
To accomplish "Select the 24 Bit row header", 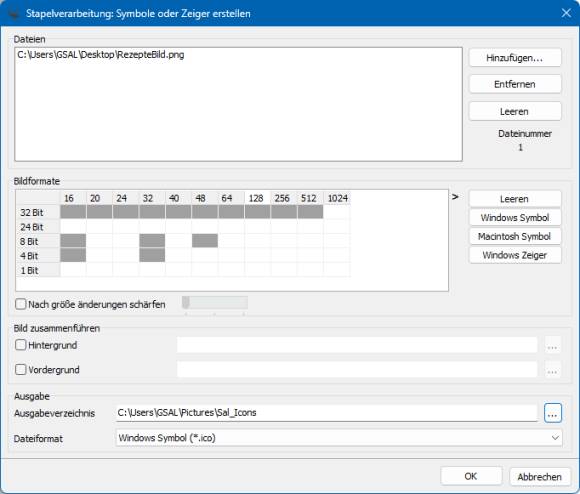I will pos(38,227).
